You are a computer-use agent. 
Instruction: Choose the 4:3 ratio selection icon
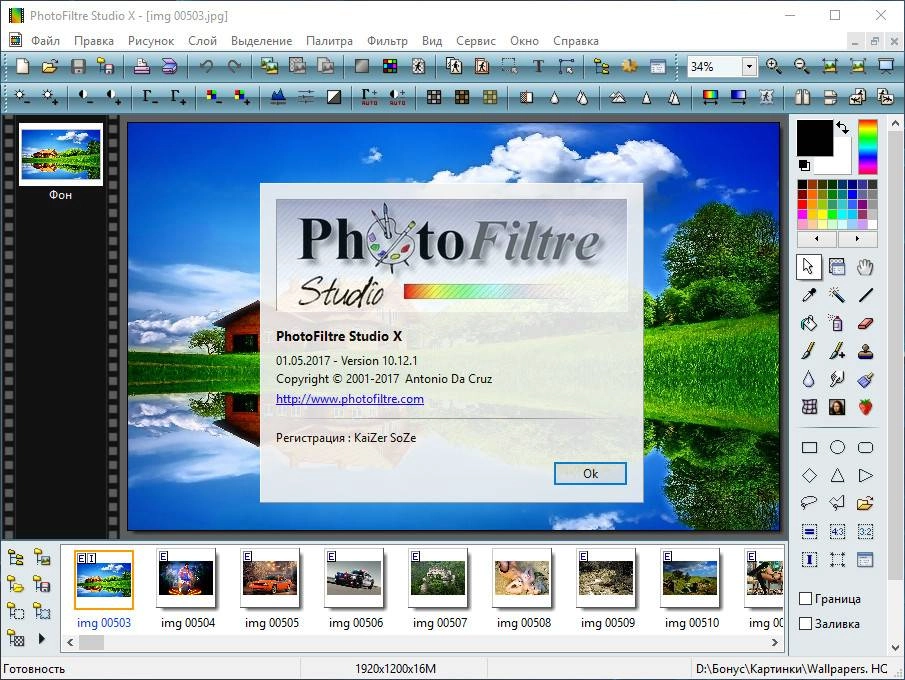pos(837,531)
